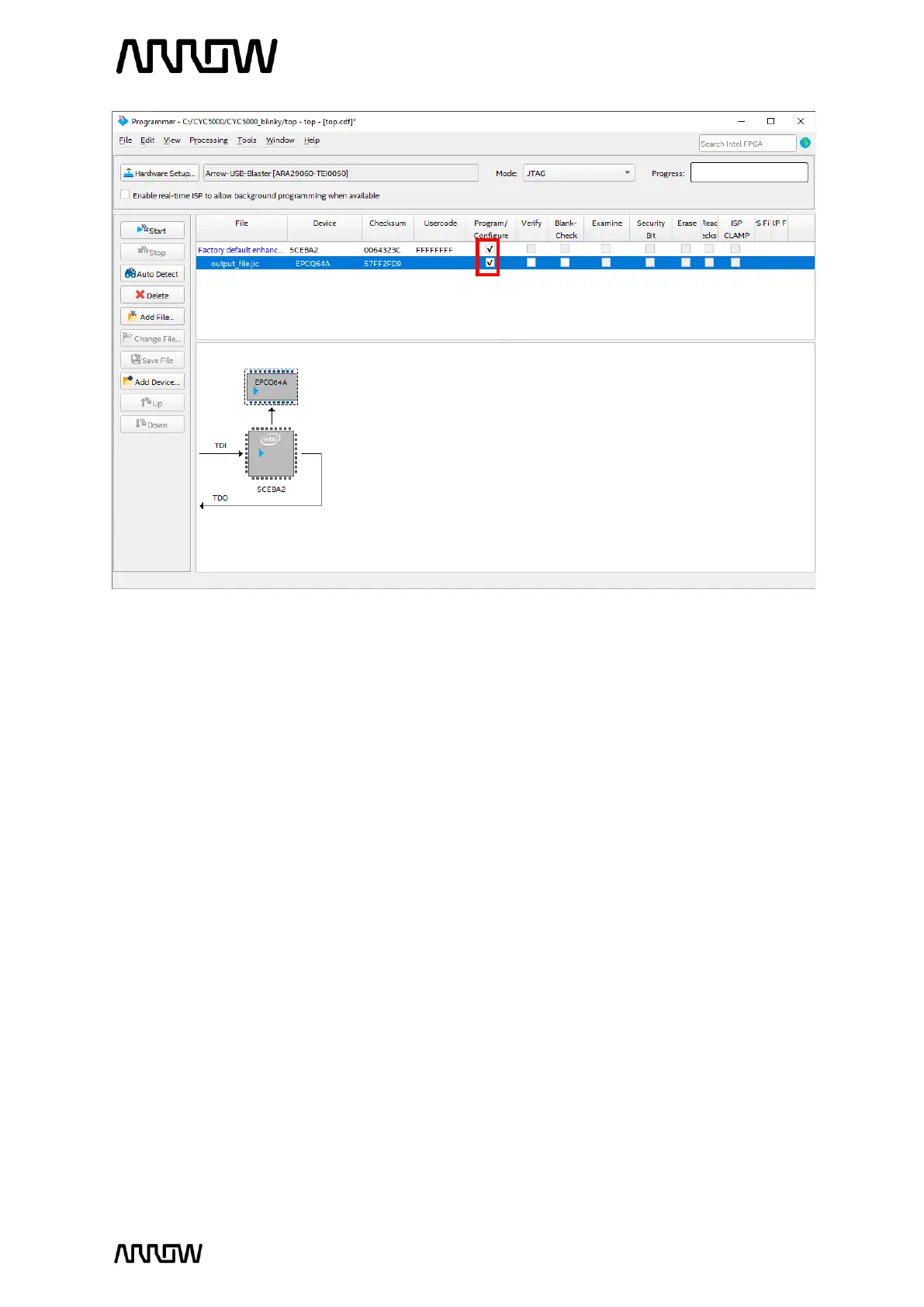Viewport: 924px width, 1307px height.
Task: Click the Usercode column header
Action: point(440,228)
